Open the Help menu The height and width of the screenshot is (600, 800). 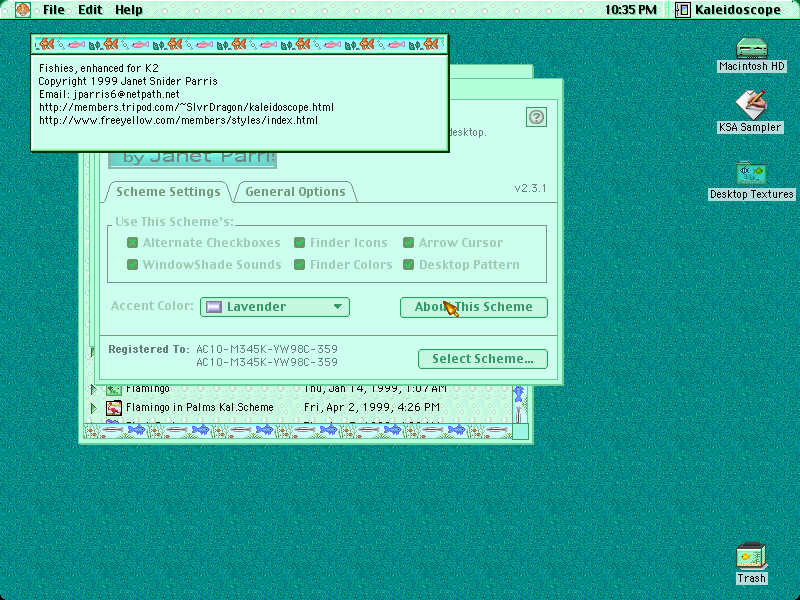tap(129, 10)
